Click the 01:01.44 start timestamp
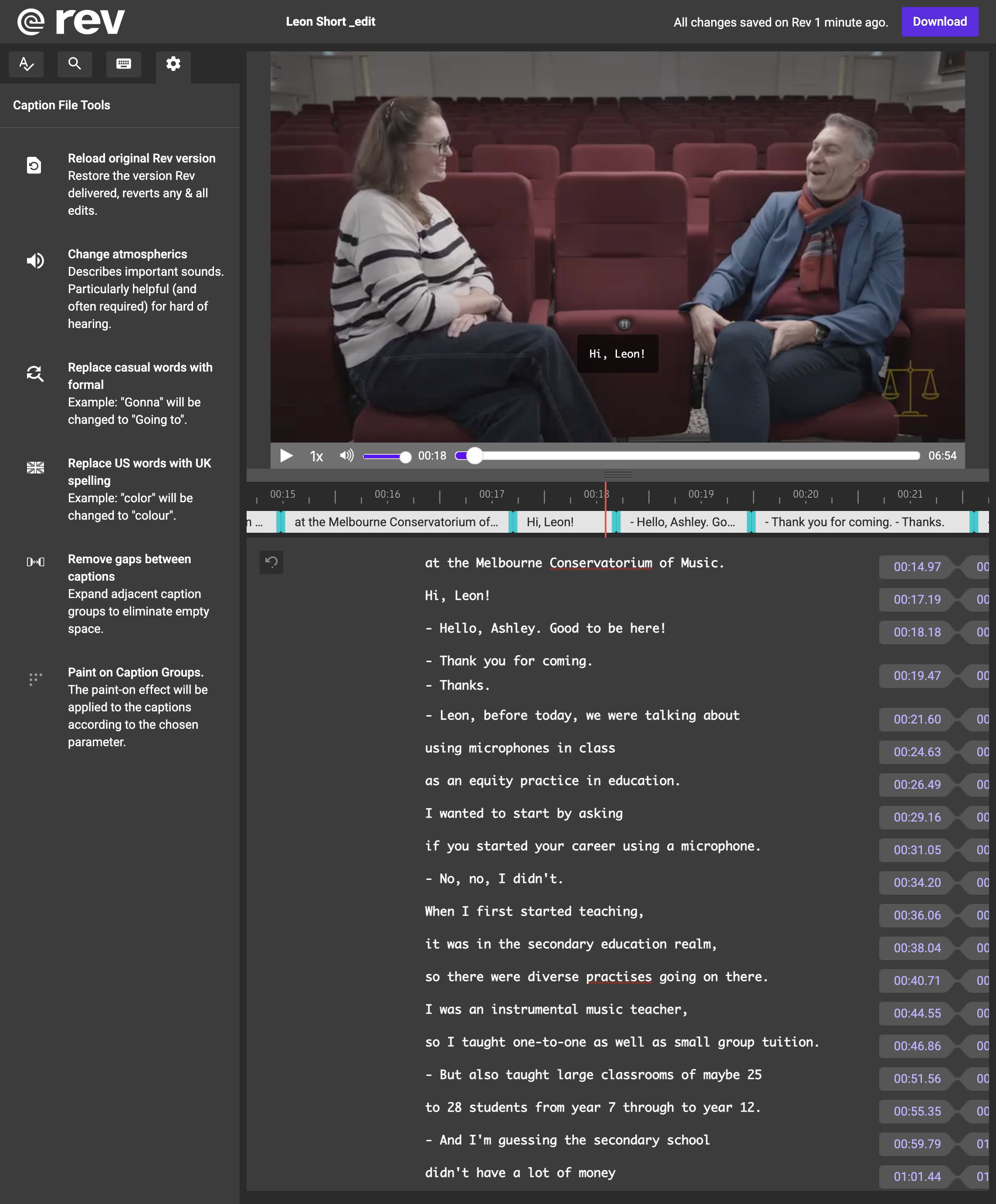Viewport: 996px width, 1204px height. (x=917, y=1177)
